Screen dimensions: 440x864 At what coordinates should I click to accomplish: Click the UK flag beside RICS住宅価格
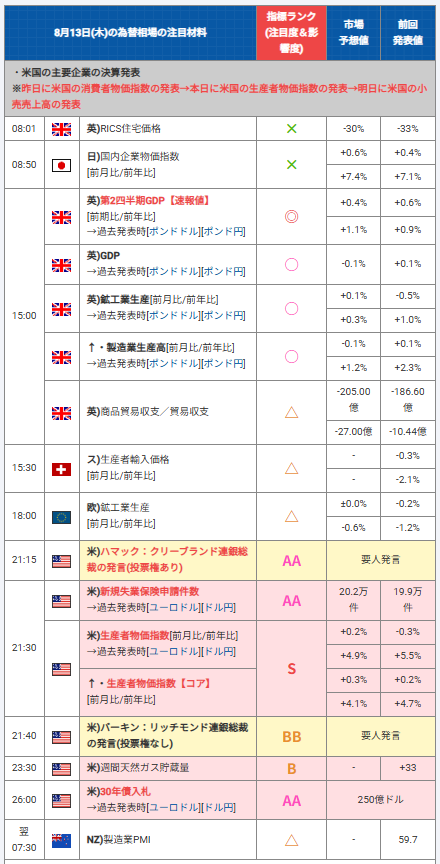pos(61,129)
